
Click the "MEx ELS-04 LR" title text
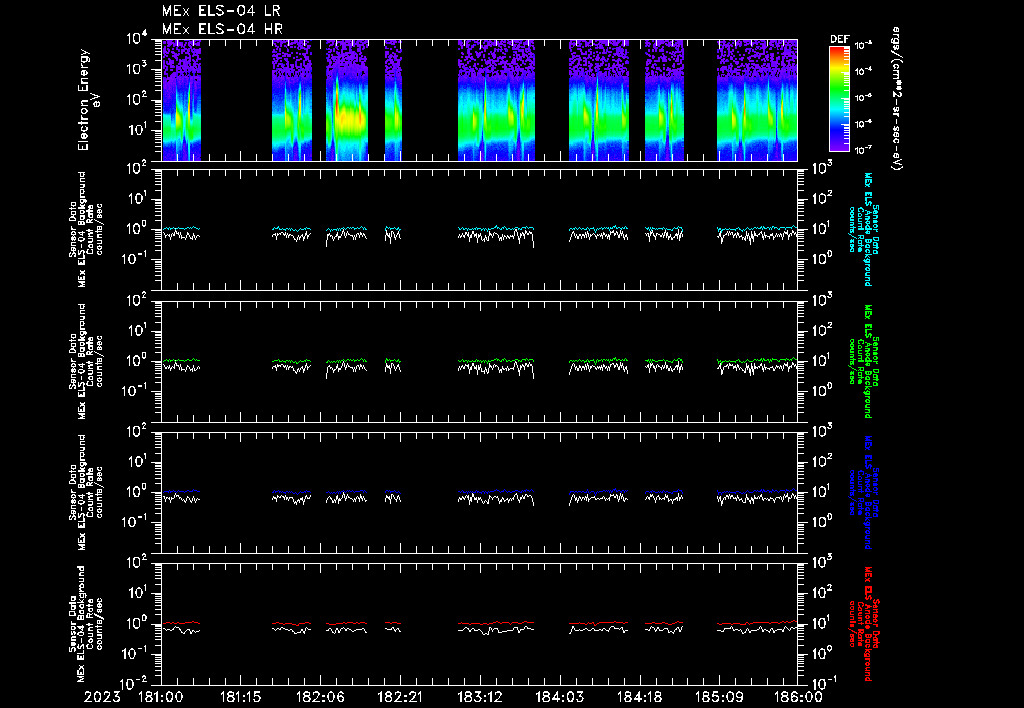point(221,11)
